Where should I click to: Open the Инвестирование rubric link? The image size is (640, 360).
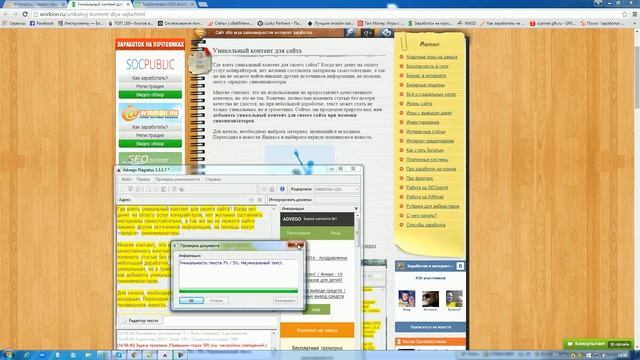422,122
